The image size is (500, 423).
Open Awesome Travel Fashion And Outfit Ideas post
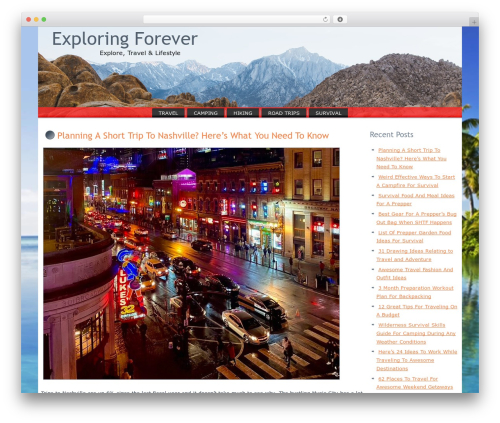415,273
